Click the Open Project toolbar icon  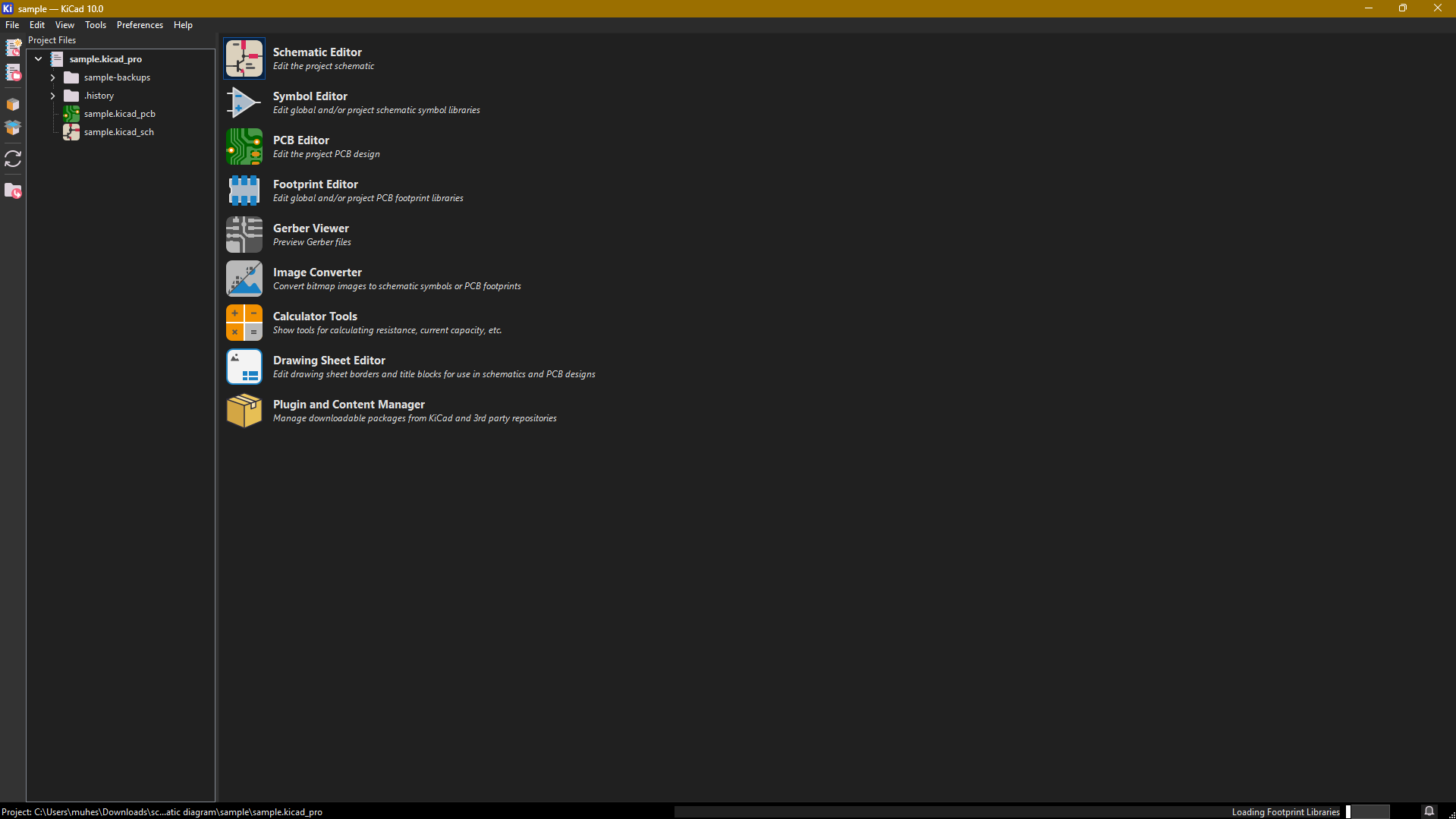click(13, 73)
